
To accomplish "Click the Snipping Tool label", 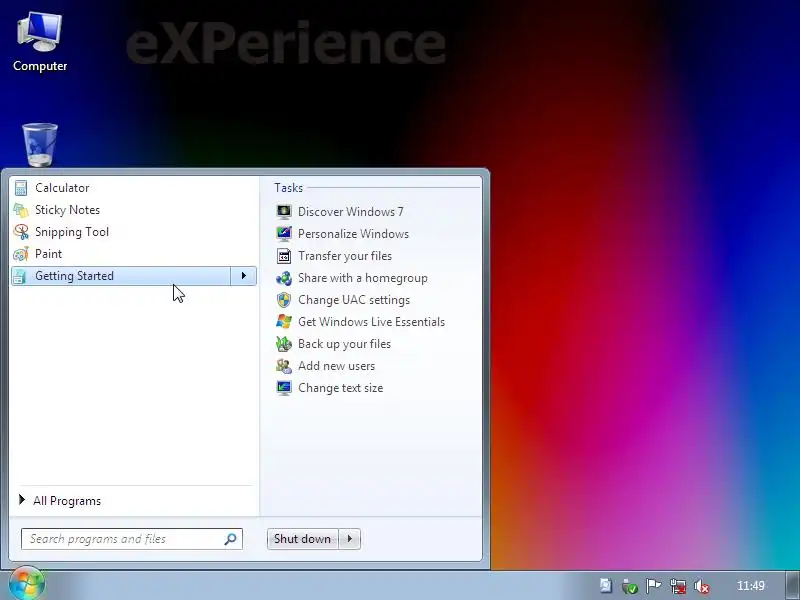I will tap(72, 232).
